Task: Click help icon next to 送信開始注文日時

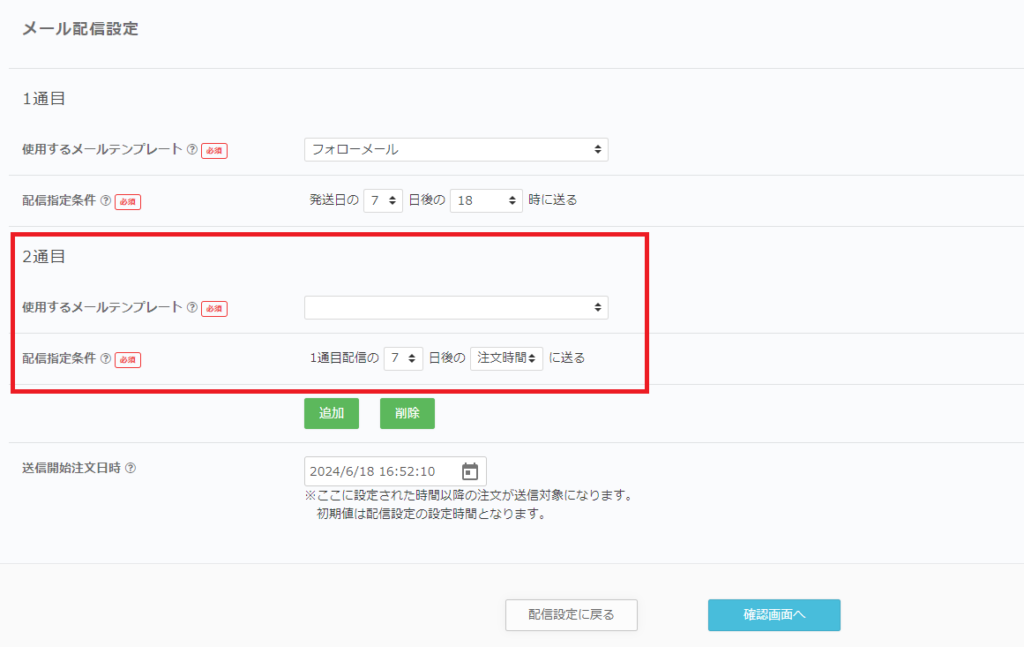Action: pos(130,468)
